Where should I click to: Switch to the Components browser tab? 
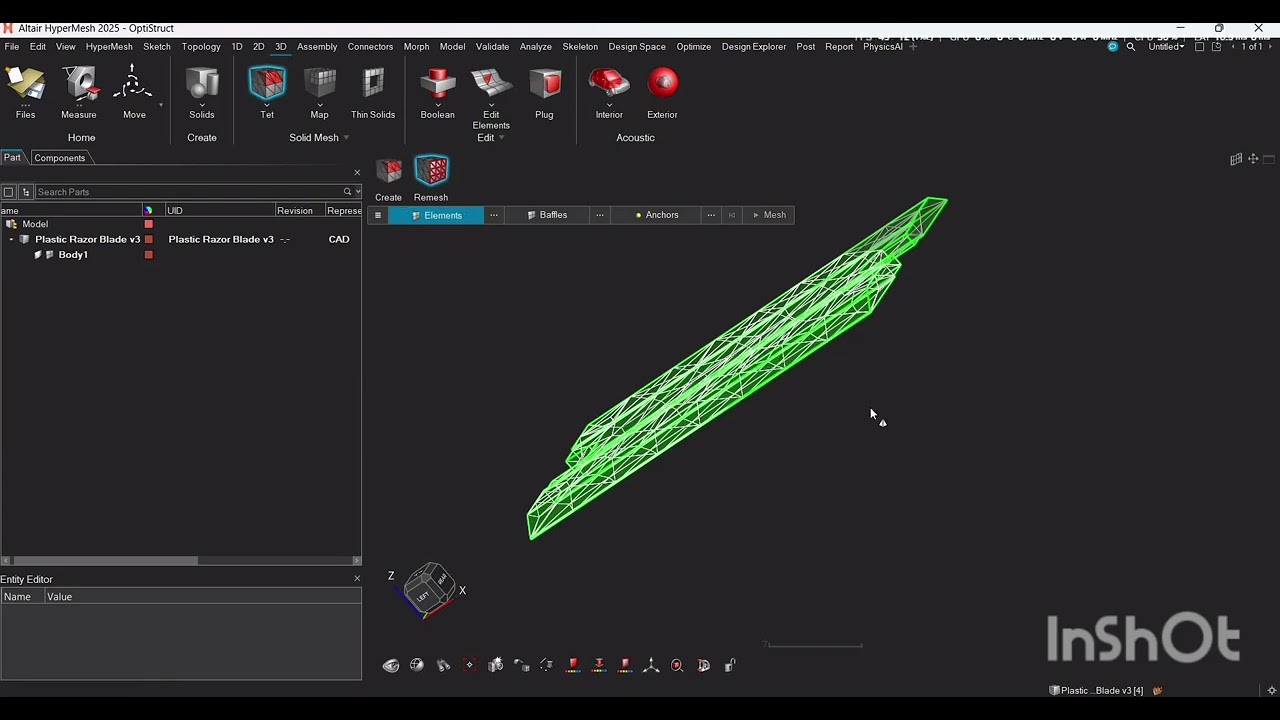tap(60, 158)
